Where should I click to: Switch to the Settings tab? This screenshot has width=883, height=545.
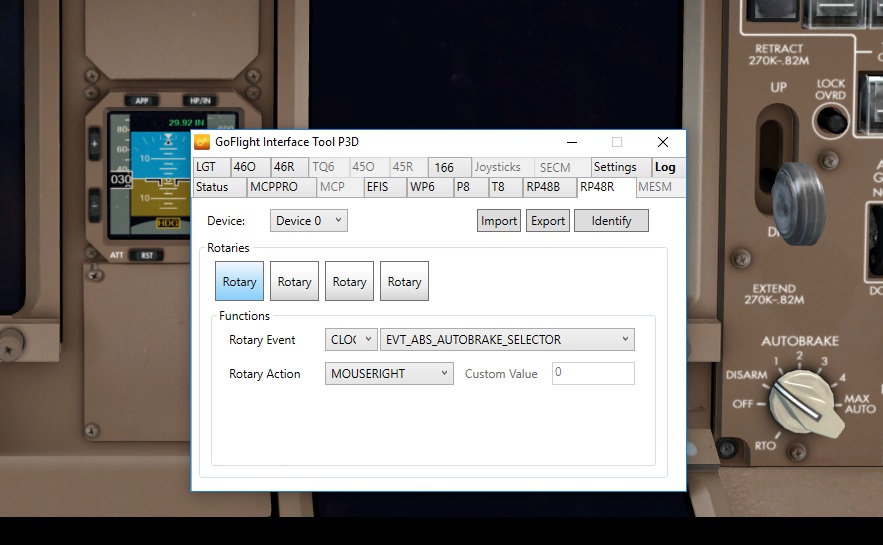(614, 167)
